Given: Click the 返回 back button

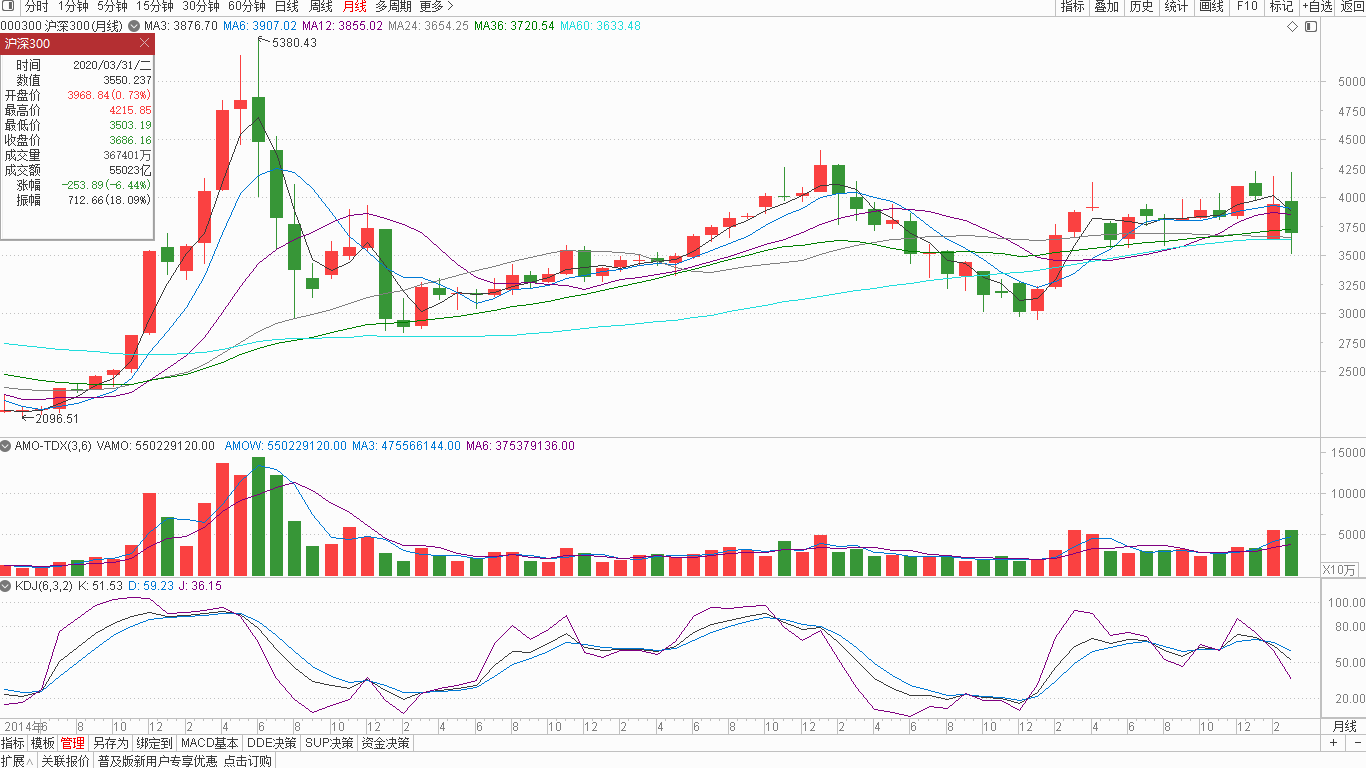Looking at the screenshot, I should (x=1352, y=6).
